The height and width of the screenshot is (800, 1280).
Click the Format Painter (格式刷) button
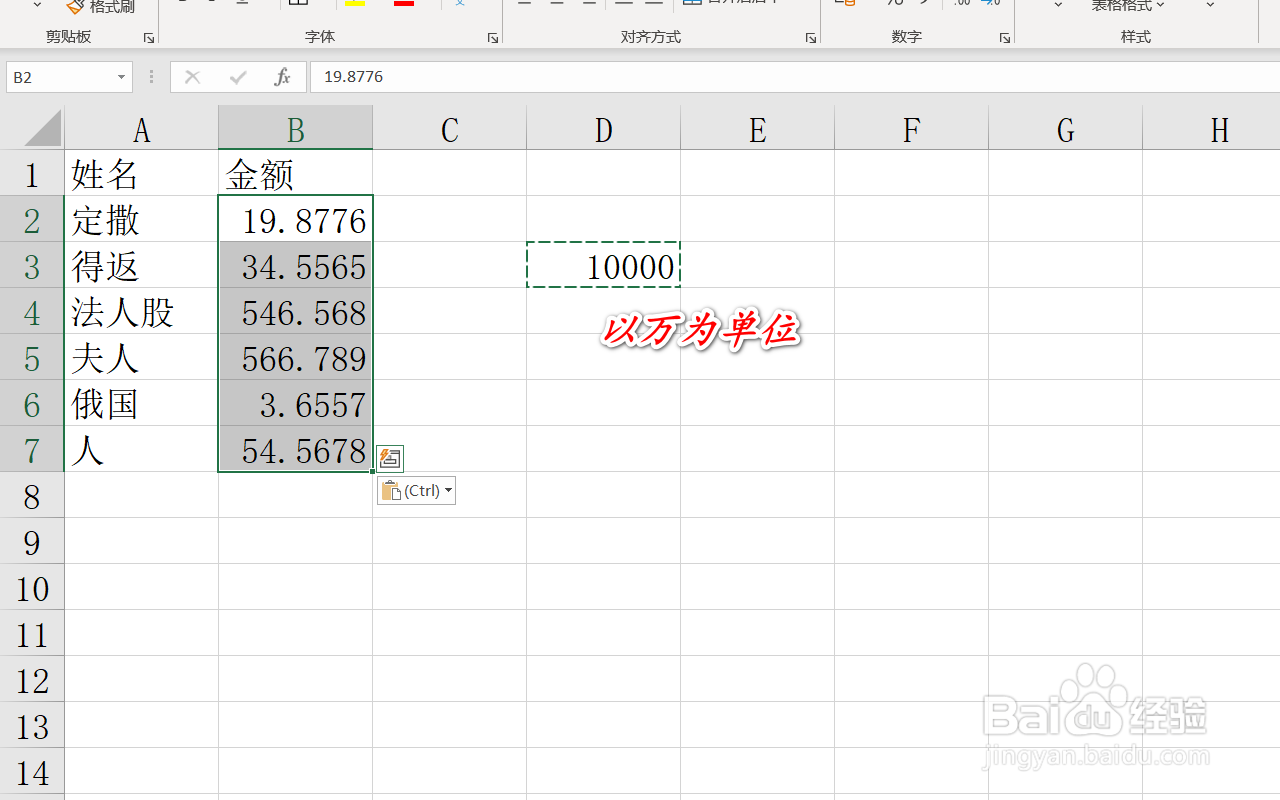coord(99,7)
